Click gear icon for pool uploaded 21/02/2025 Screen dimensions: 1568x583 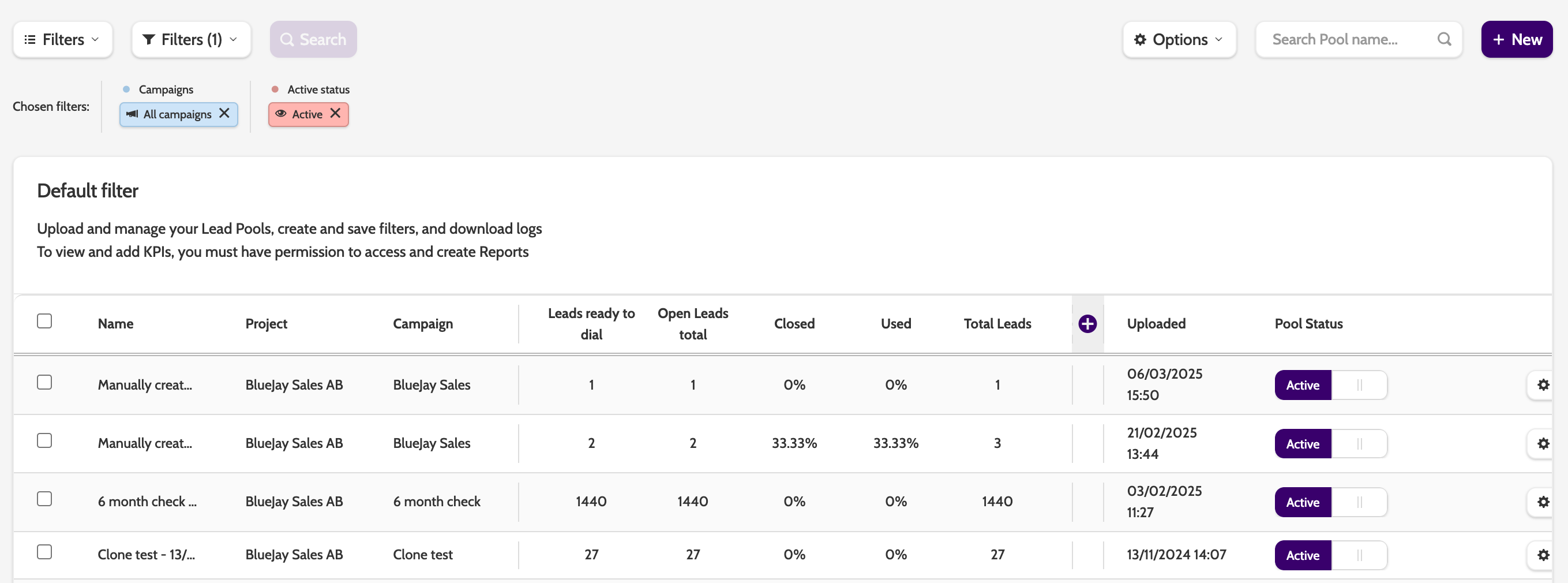(1543, 443)
